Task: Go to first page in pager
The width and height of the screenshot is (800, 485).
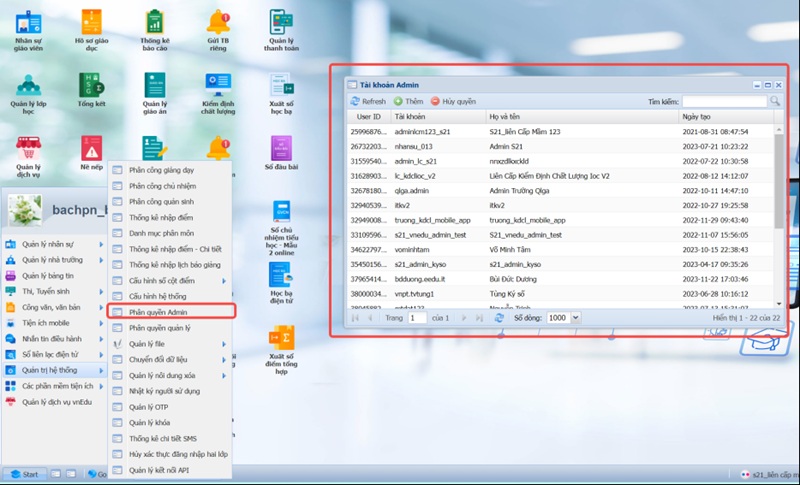Action: [355, 318]
